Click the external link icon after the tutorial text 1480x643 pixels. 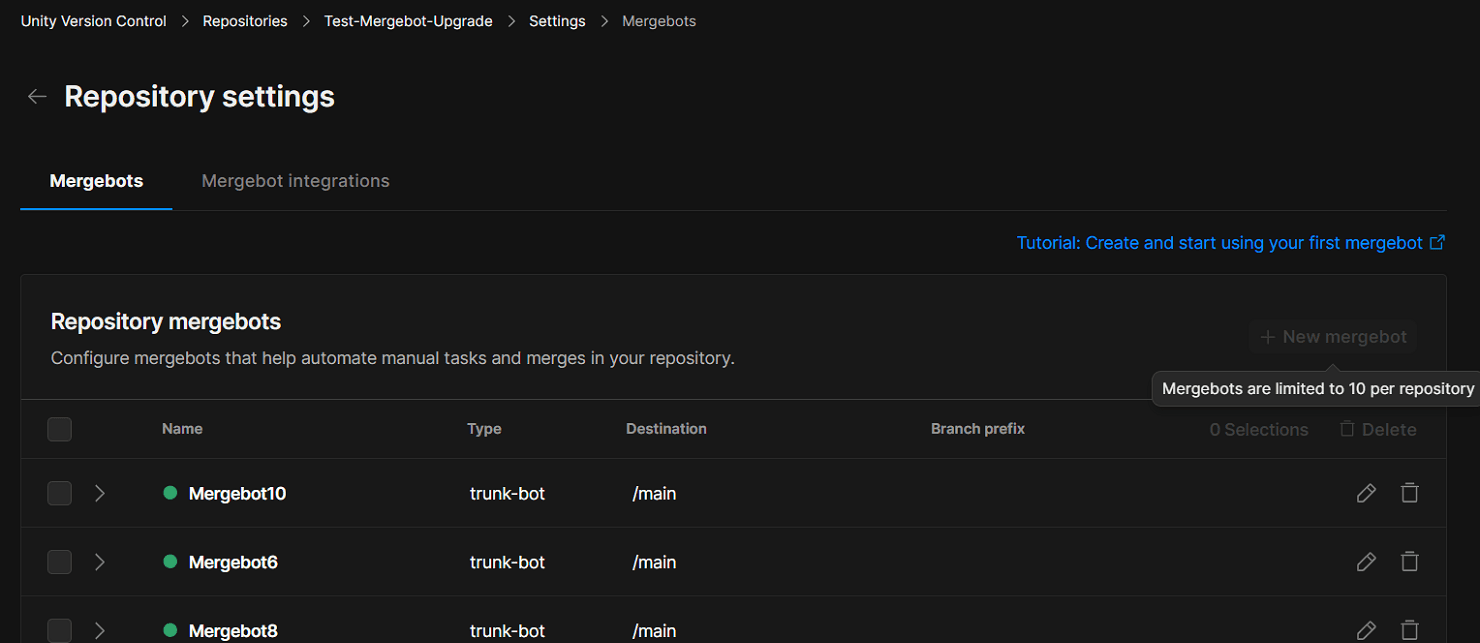(x=1437, y=242)
